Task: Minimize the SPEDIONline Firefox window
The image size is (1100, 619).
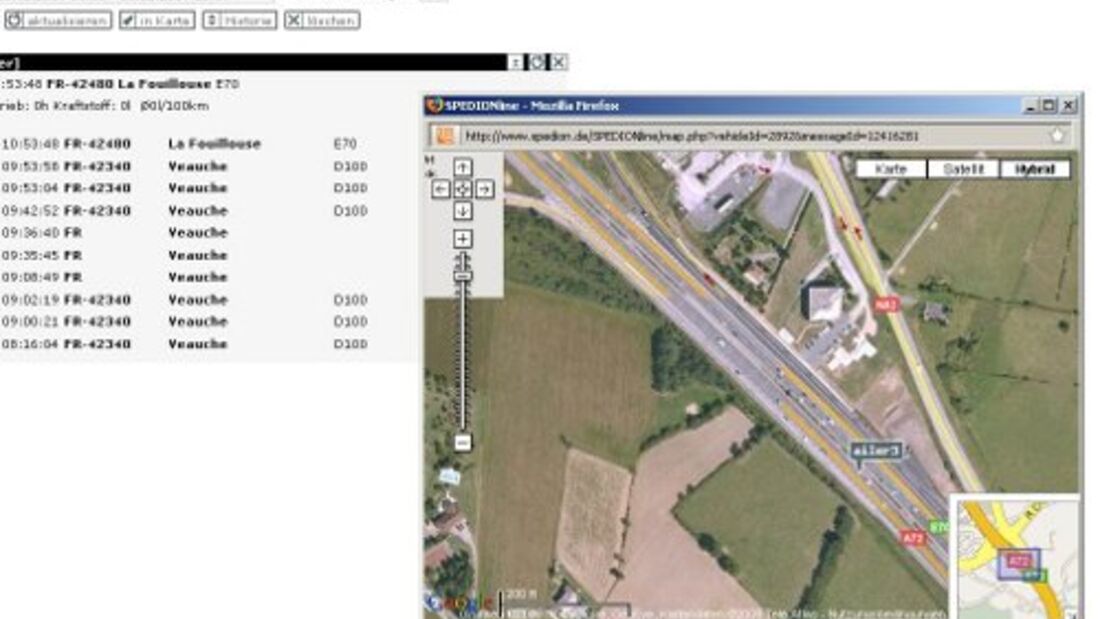Action: tap(1030, 106)
